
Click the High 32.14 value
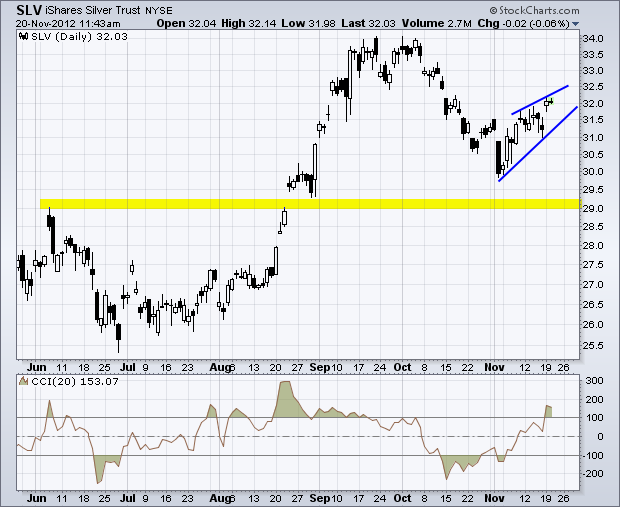(x=248, y=23)
